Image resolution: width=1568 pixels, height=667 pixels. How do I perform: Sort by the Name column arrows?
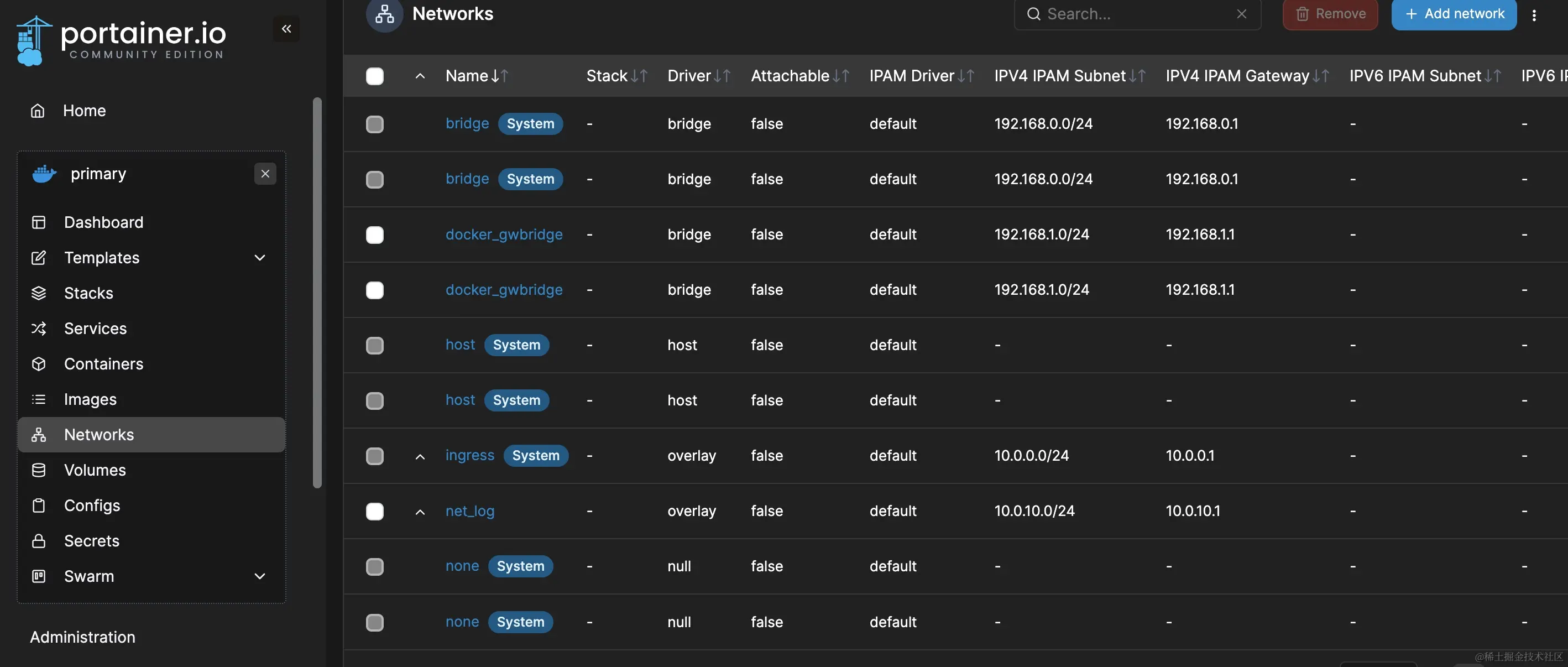[x=500, y=76]
